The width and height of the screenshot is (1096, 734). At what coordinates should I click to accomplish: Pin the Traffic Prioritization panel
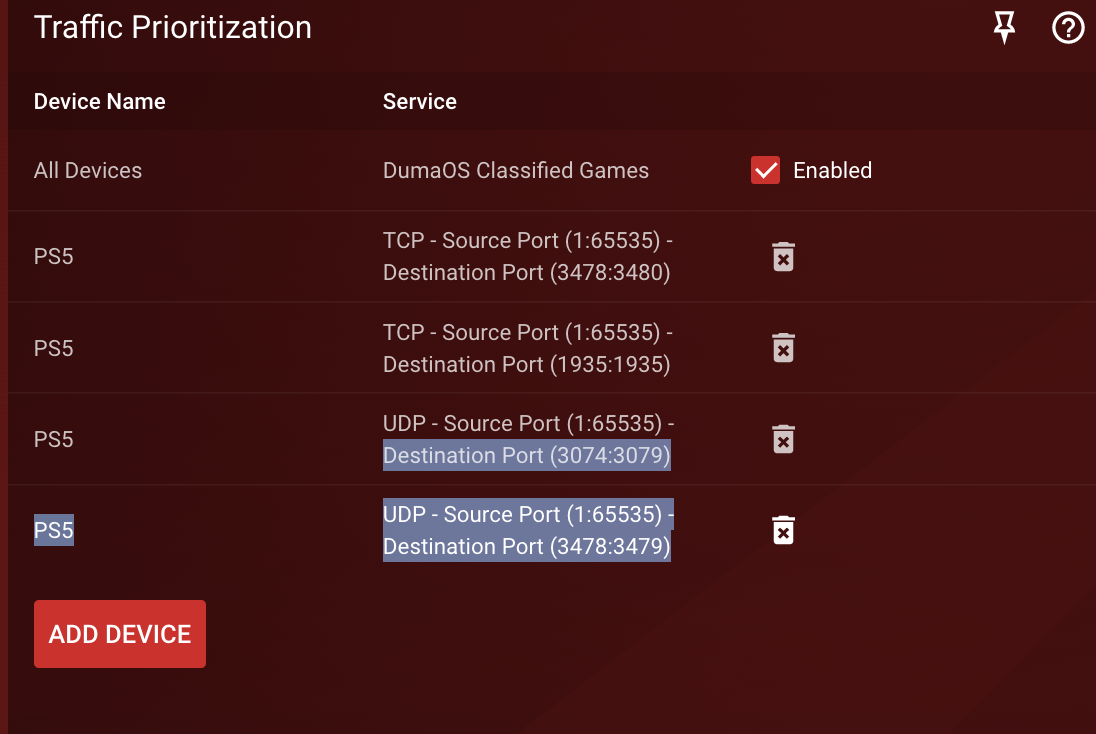1004,28
